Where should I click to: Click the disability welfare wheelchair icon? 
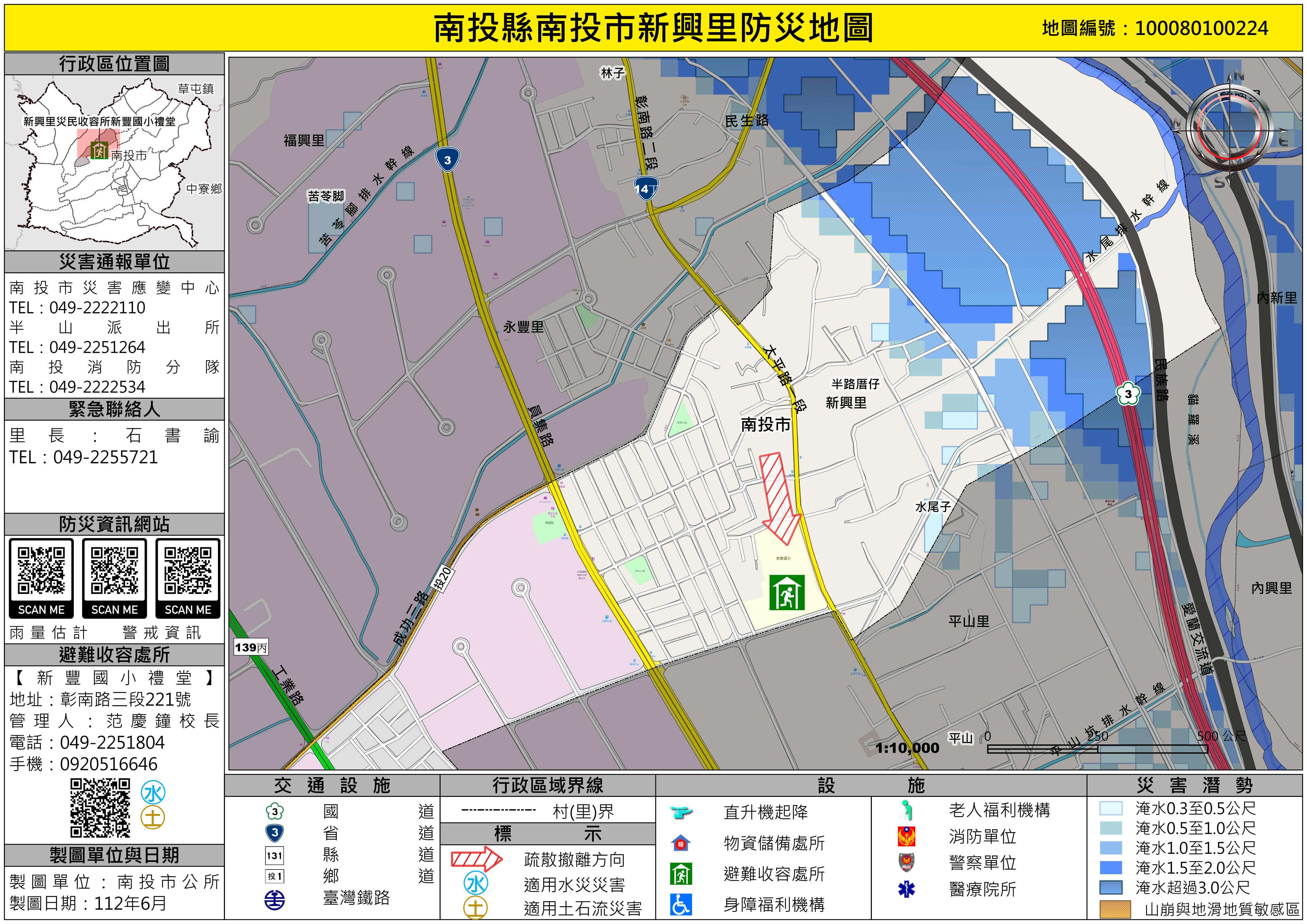click(681, 904)
